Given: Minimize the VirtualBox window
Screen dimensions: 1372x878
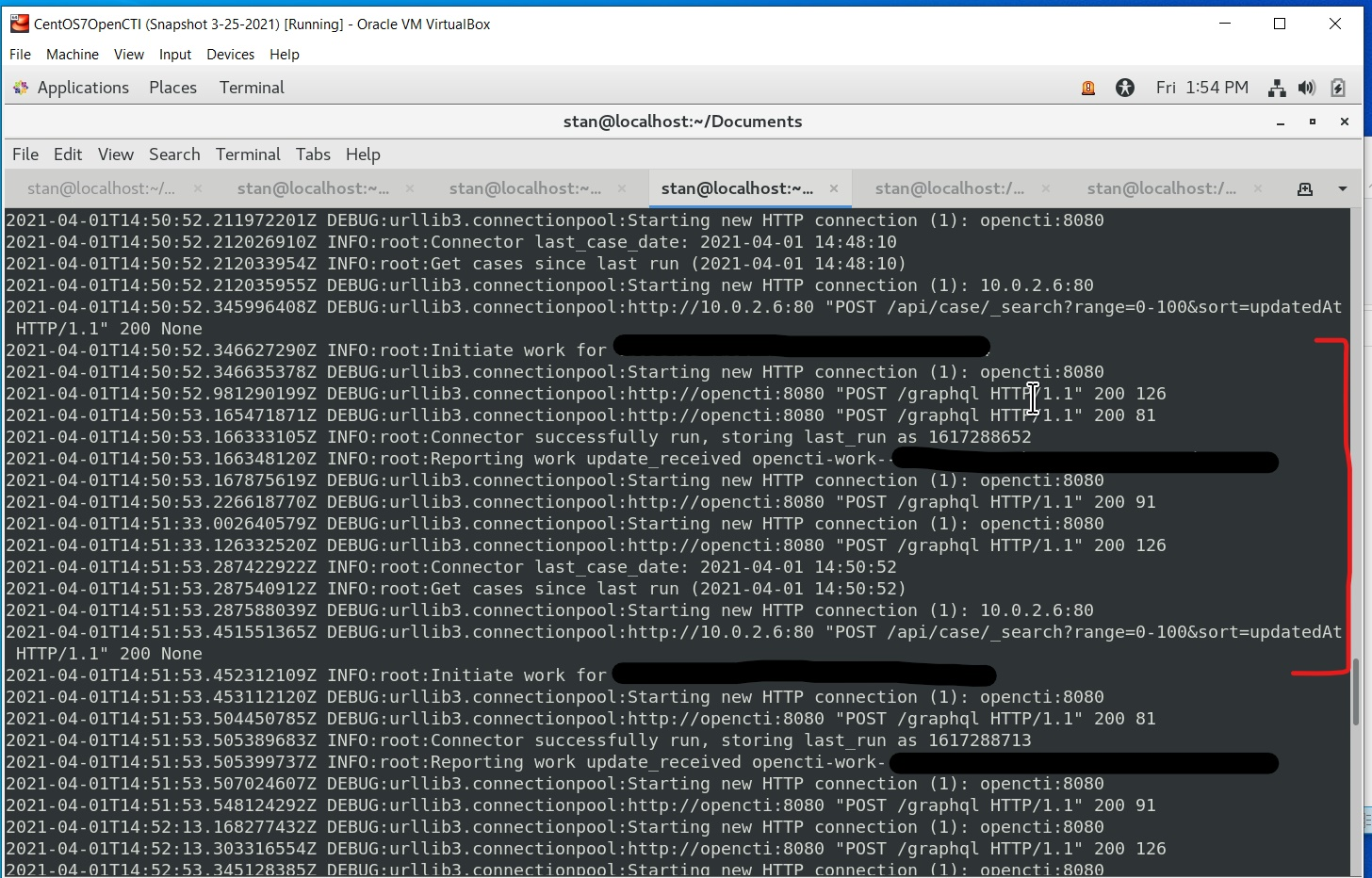Looking at the screenshot, I should (x=1225, y=24).
